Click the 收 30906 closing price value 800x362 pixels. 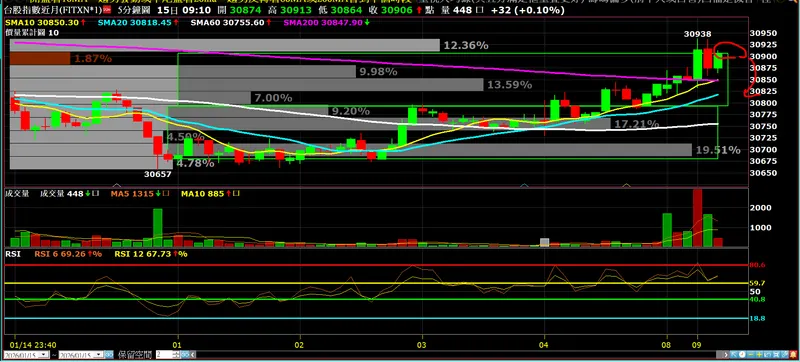click(397, 9)
